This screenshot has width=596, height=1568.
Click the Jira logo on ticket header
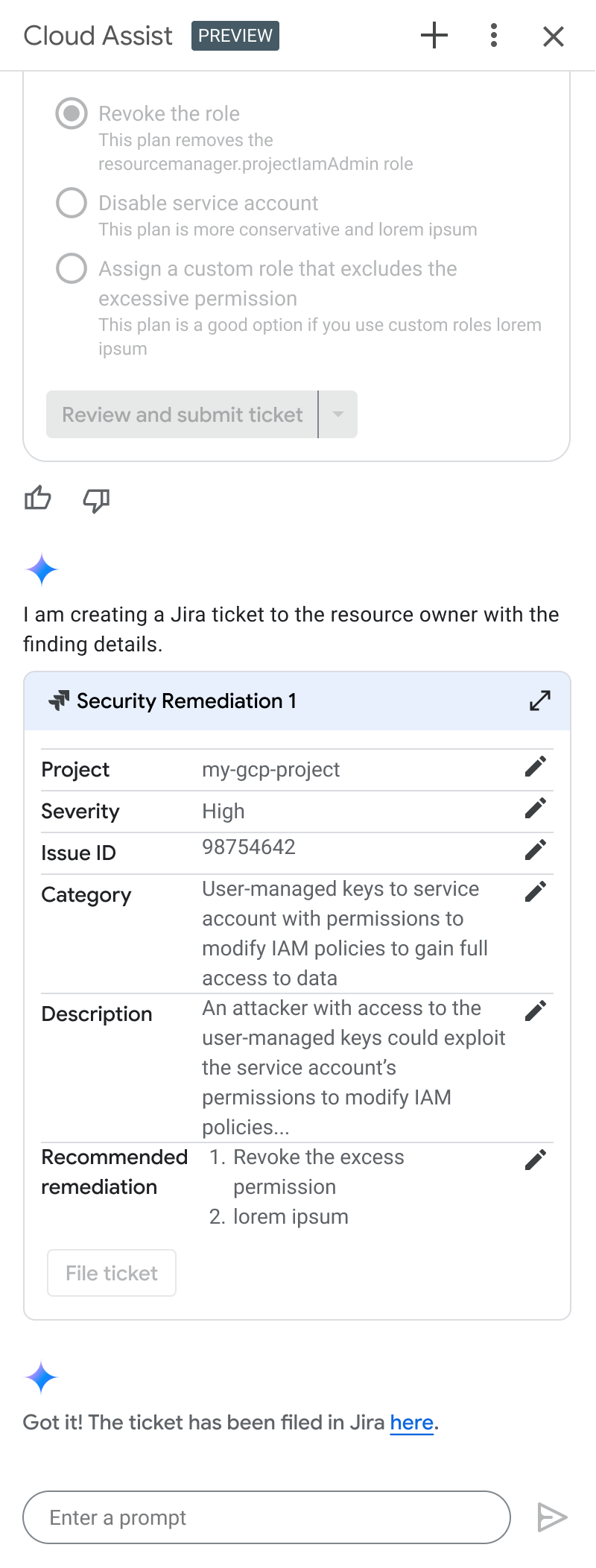pos(59,701)
